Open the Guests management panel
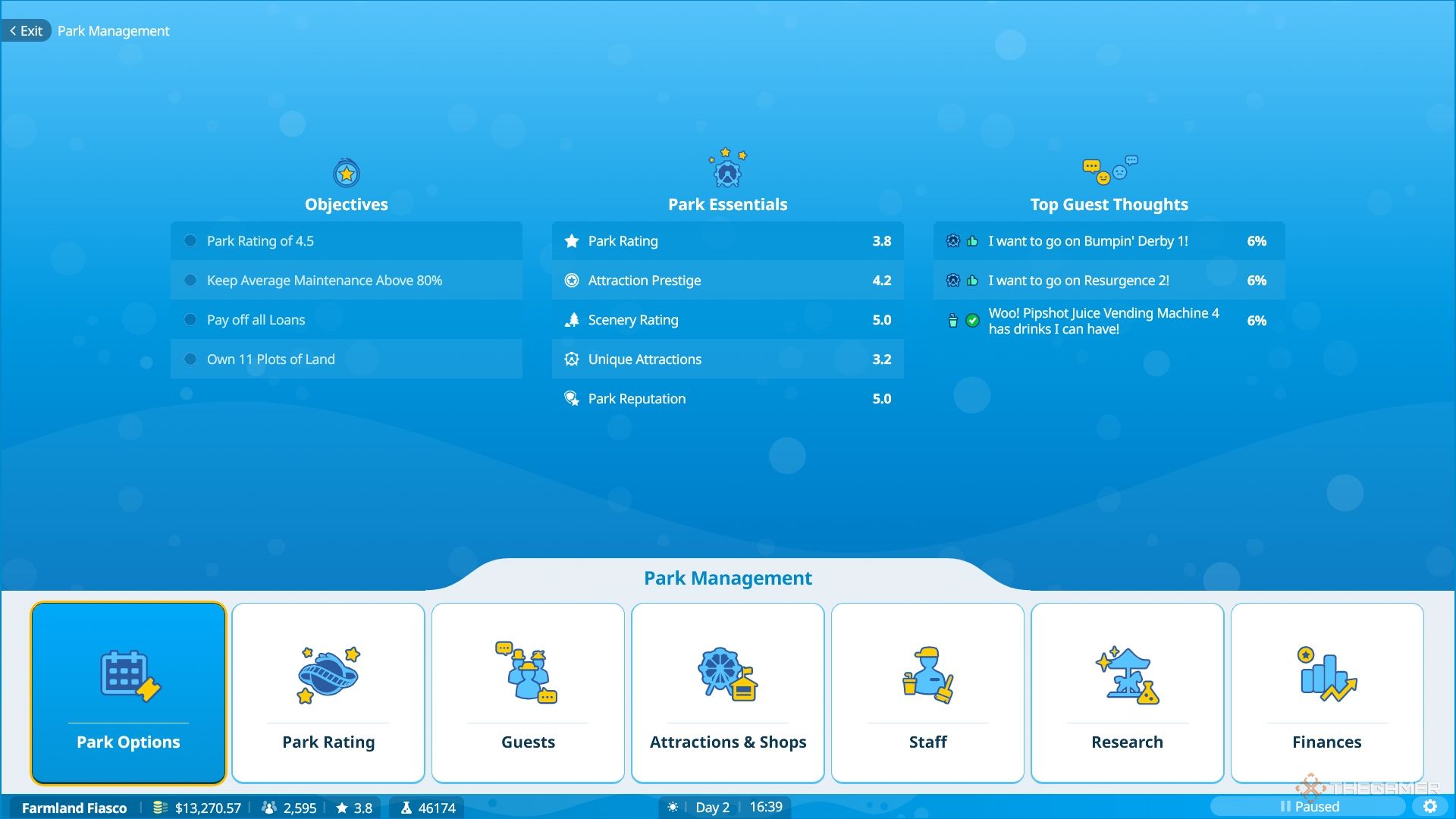The image size is (1456, 819). (x=528, y=693)
